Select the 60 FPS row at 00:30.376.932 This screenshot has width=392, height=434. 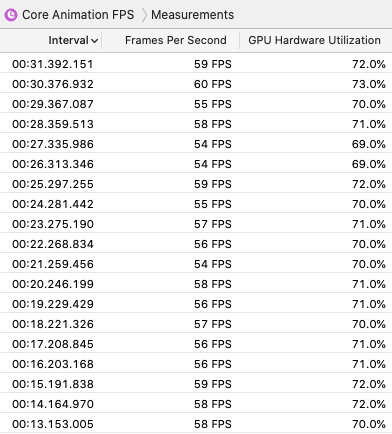(196, 84)
